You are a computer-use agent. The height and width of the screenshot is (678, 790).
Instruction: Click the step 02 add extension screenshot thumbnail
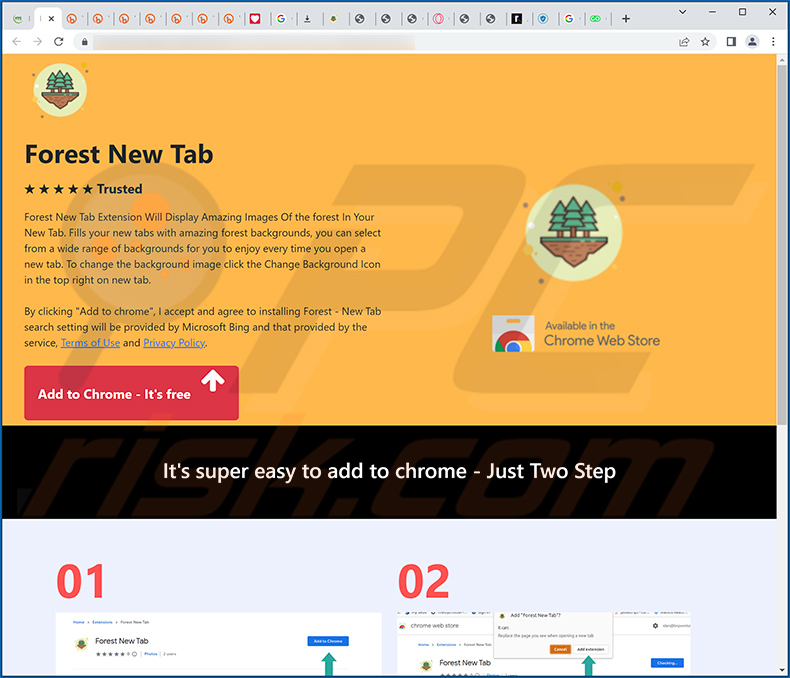544,643
